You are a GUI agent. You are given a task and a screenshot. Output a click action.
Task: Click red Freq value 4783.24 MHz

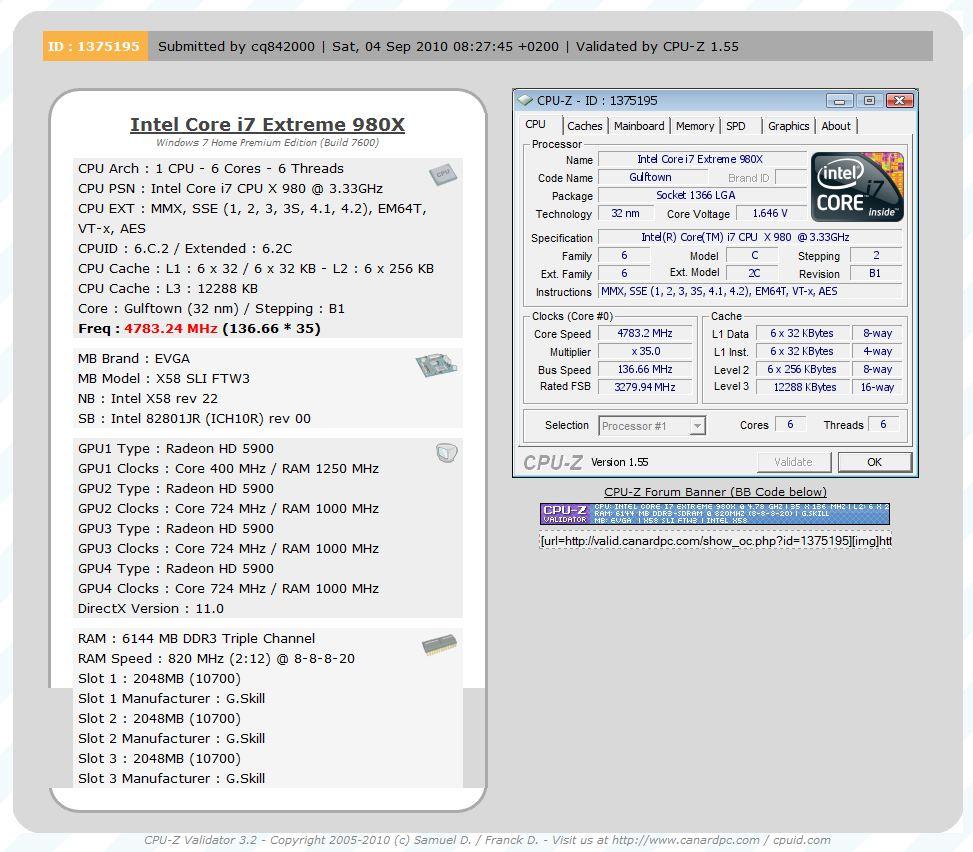[x=171, y=329]
